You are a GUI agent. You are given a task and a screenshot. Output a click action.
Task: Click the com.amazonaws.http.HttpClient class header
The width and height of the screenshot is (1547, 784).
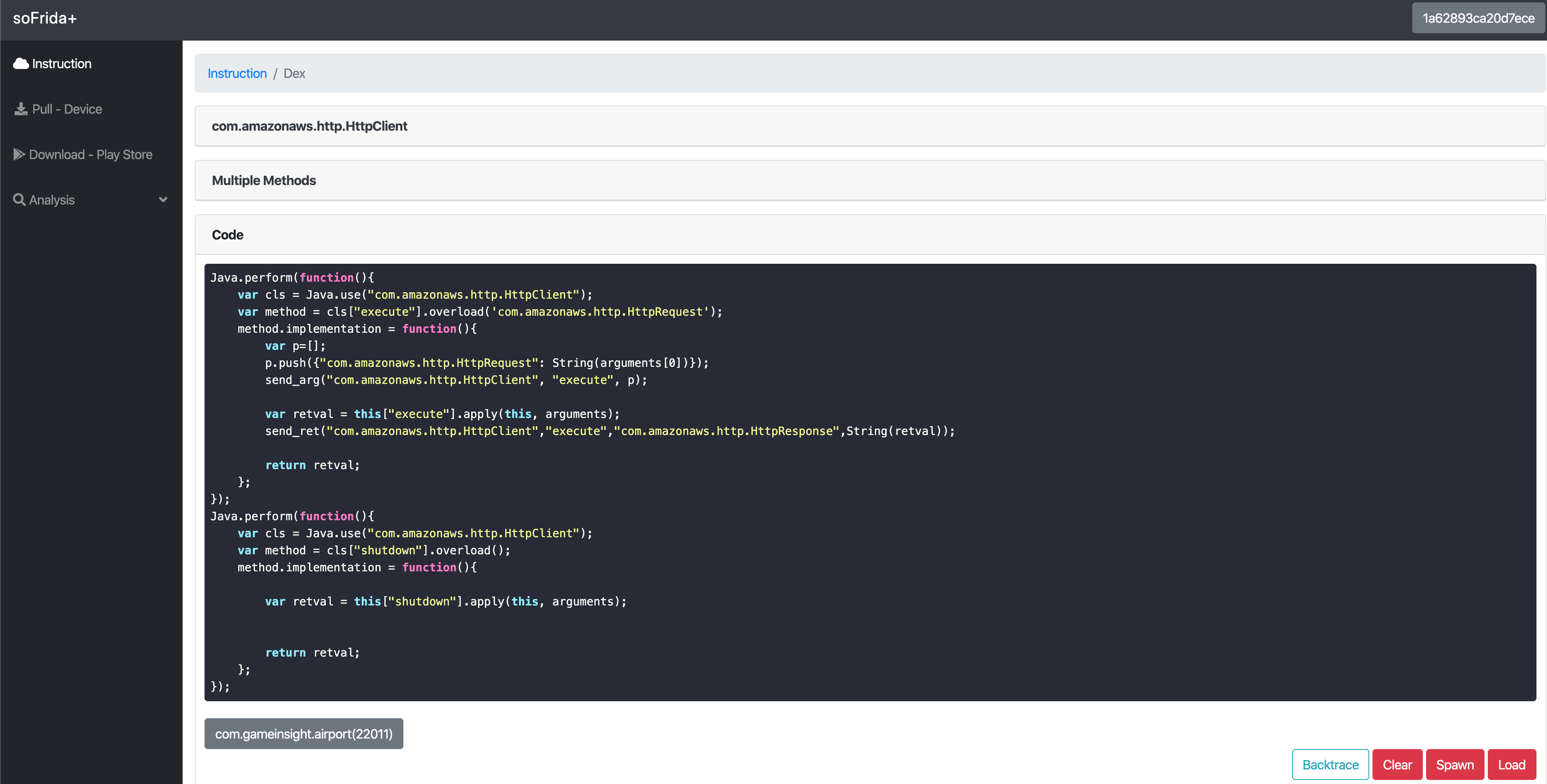(x=309, y=126)
